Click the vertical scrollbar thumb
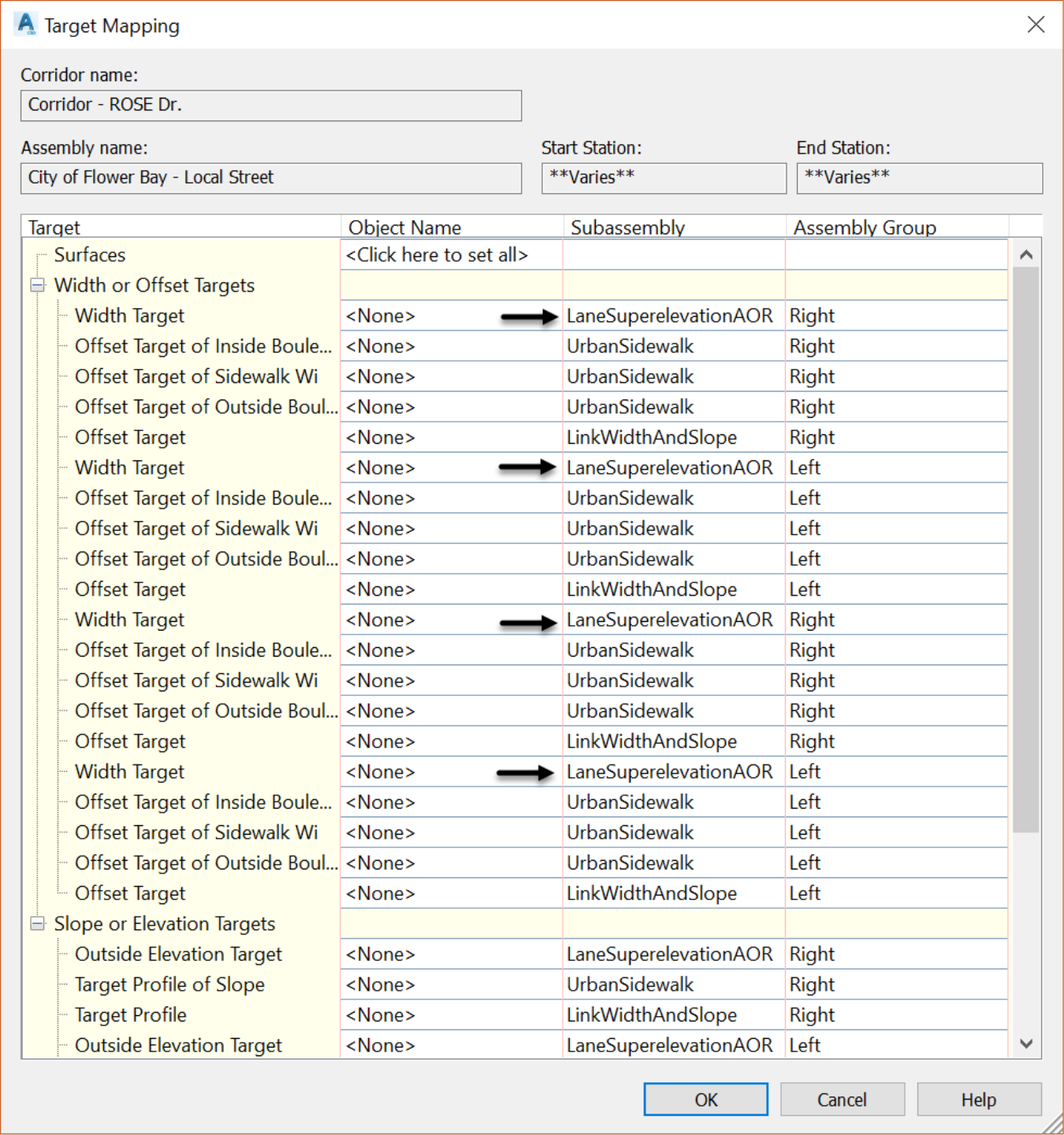This screenshot has height=1135, width=1064. [x=1025, y=549]
